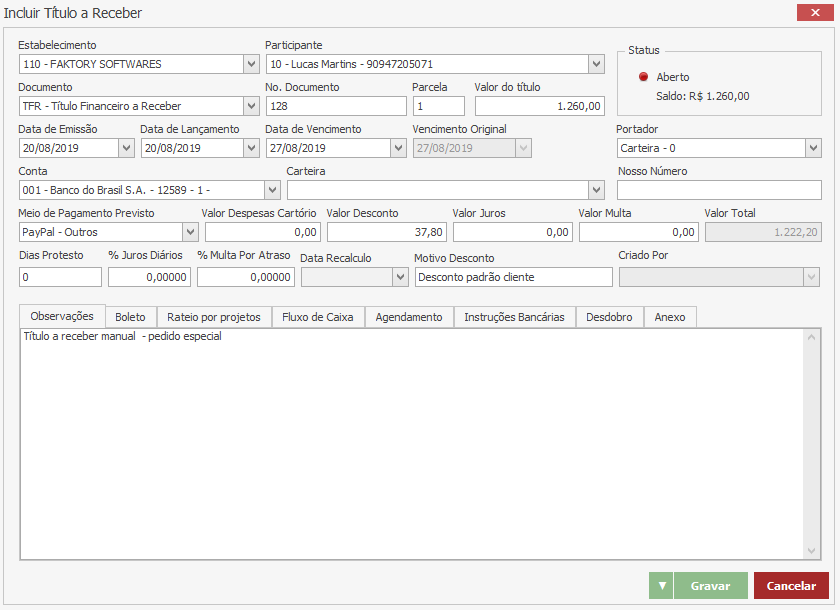Image resolution: width=840 pixels, height=610 pixels.
Task: Expand the Meio de Pagamento Previsto dropdown
Action: tap(190, 232)
